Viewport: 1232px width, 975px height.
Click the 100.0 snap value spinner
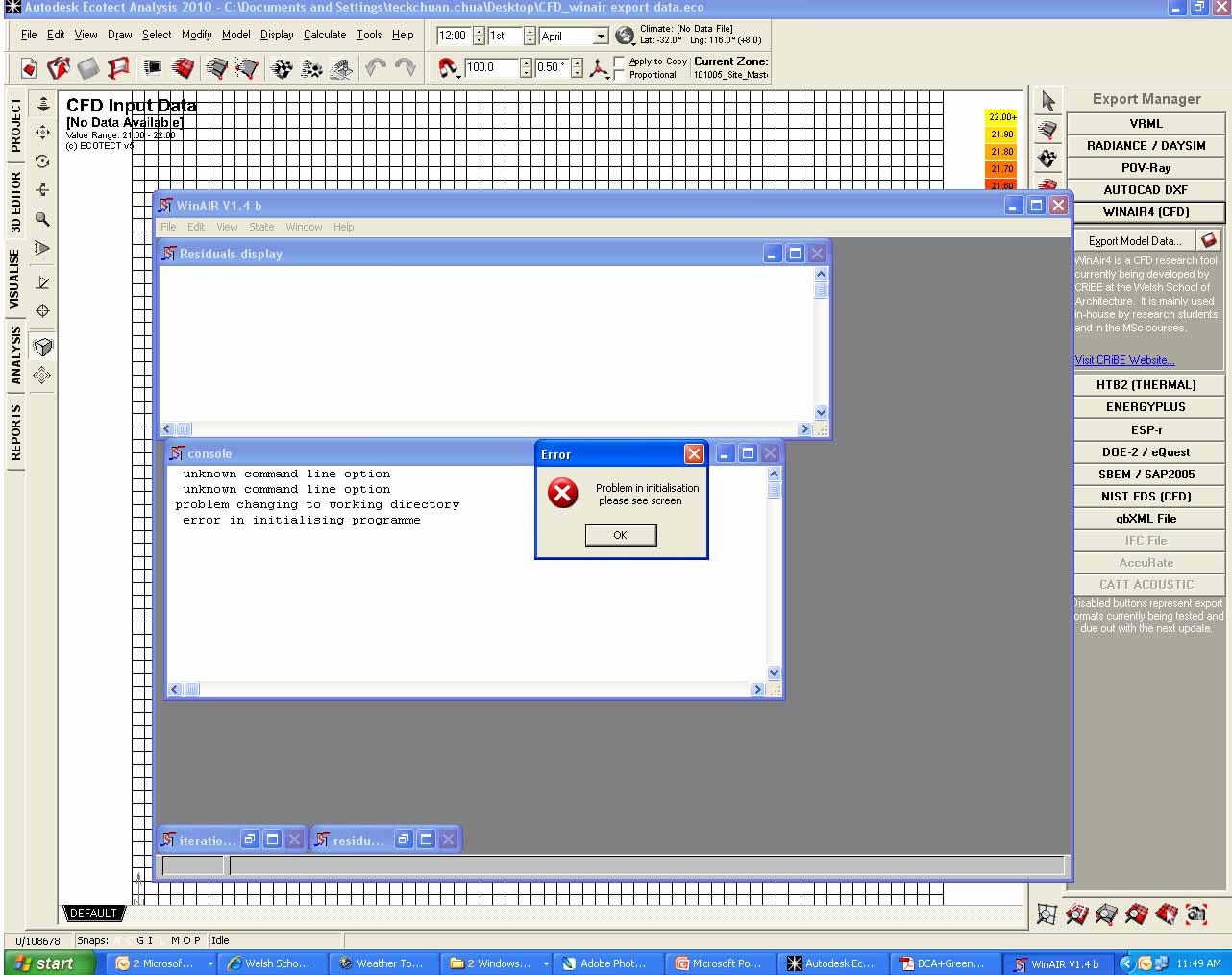pyautogui.click(x=526, y=67)
